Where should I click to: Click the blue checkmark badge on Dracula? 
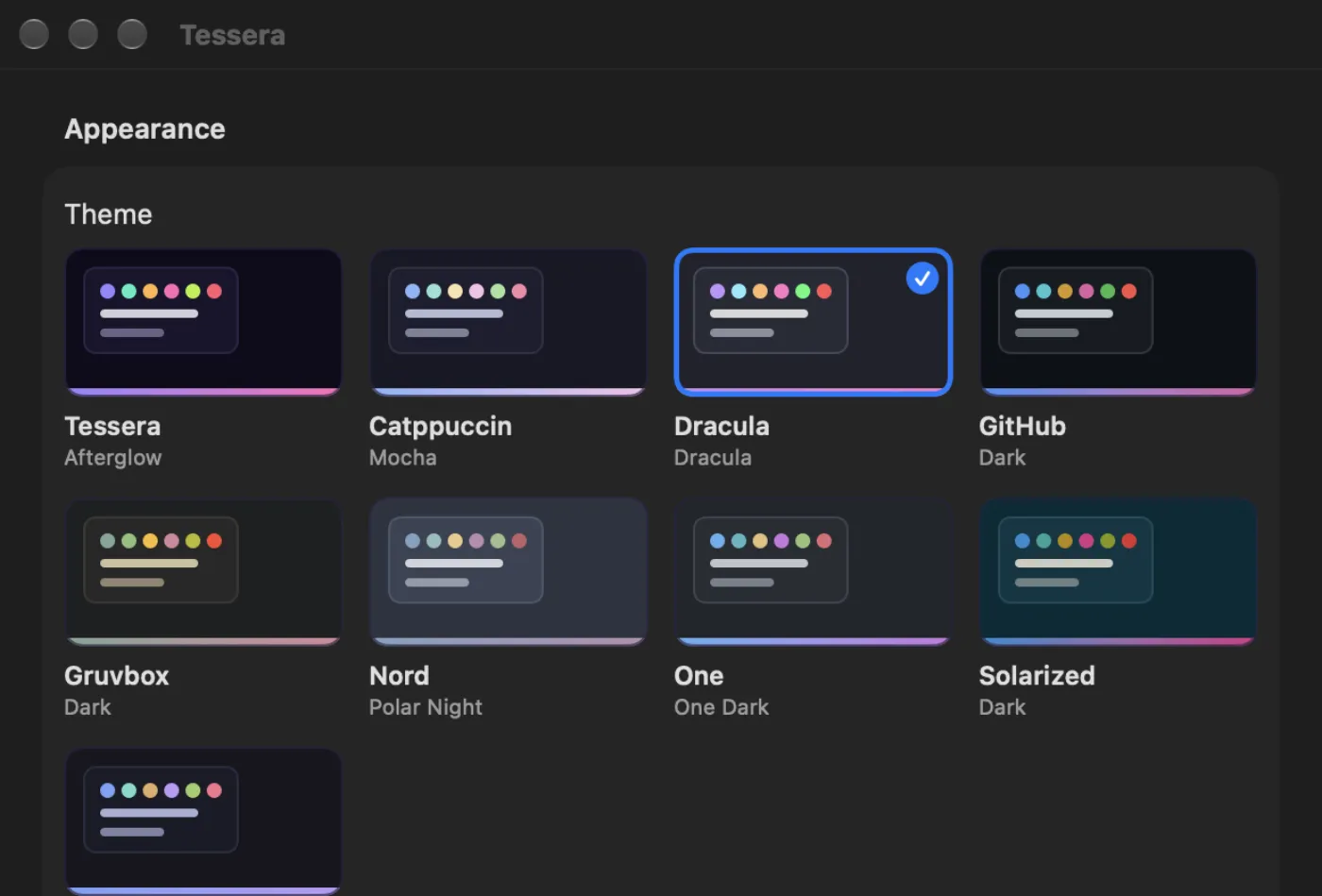click(923, 279)
